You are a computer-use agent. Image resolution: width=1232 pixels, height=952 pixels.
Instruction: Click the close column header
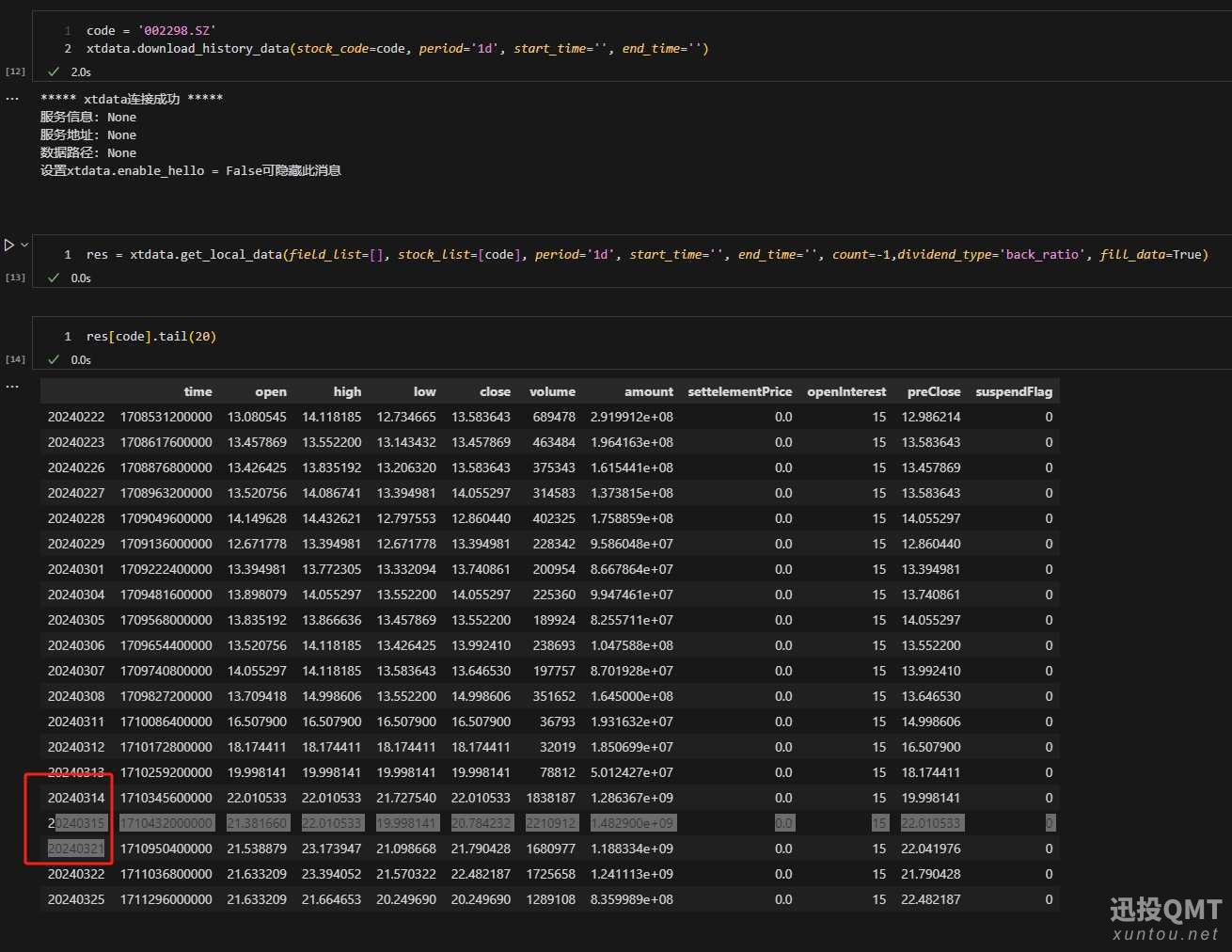tap(495, 391)
